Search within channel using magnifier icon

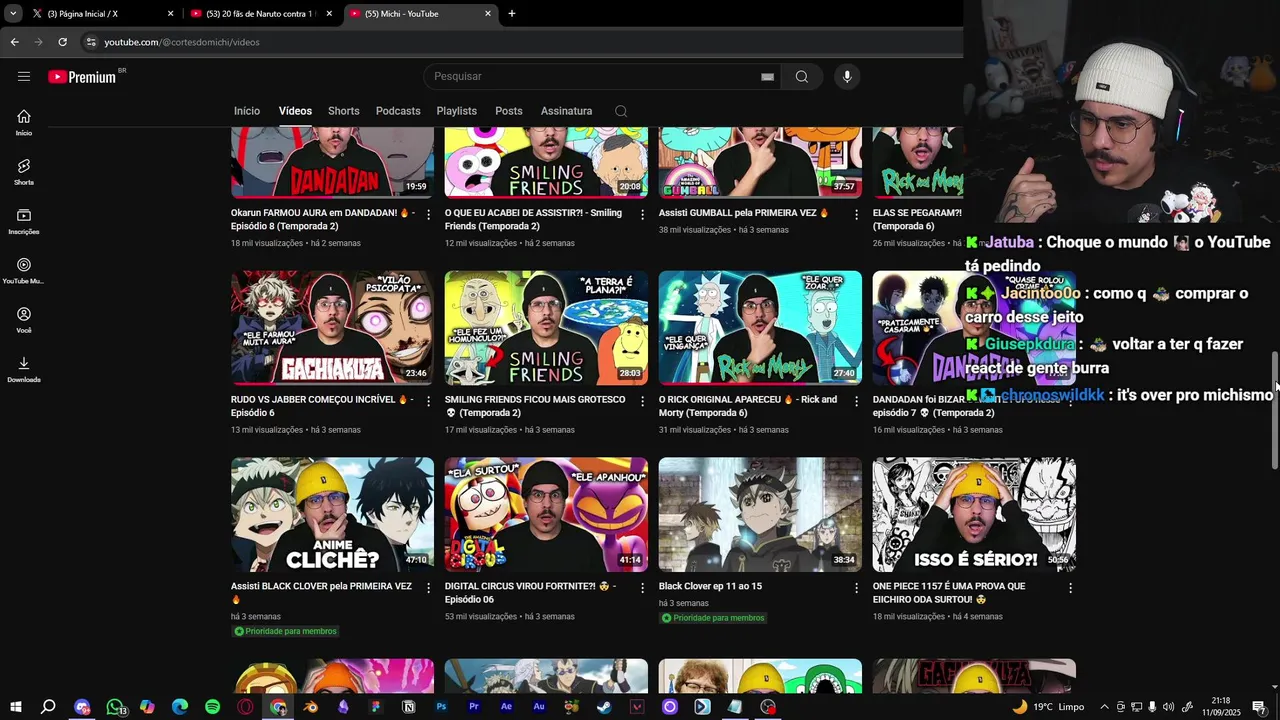click(621, 111)
